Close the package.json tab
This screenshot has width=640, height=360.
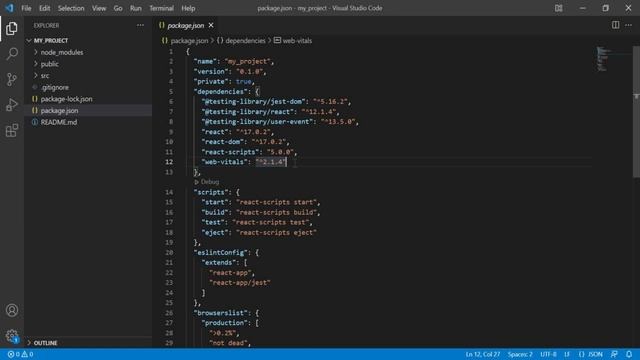coord(211,25)
